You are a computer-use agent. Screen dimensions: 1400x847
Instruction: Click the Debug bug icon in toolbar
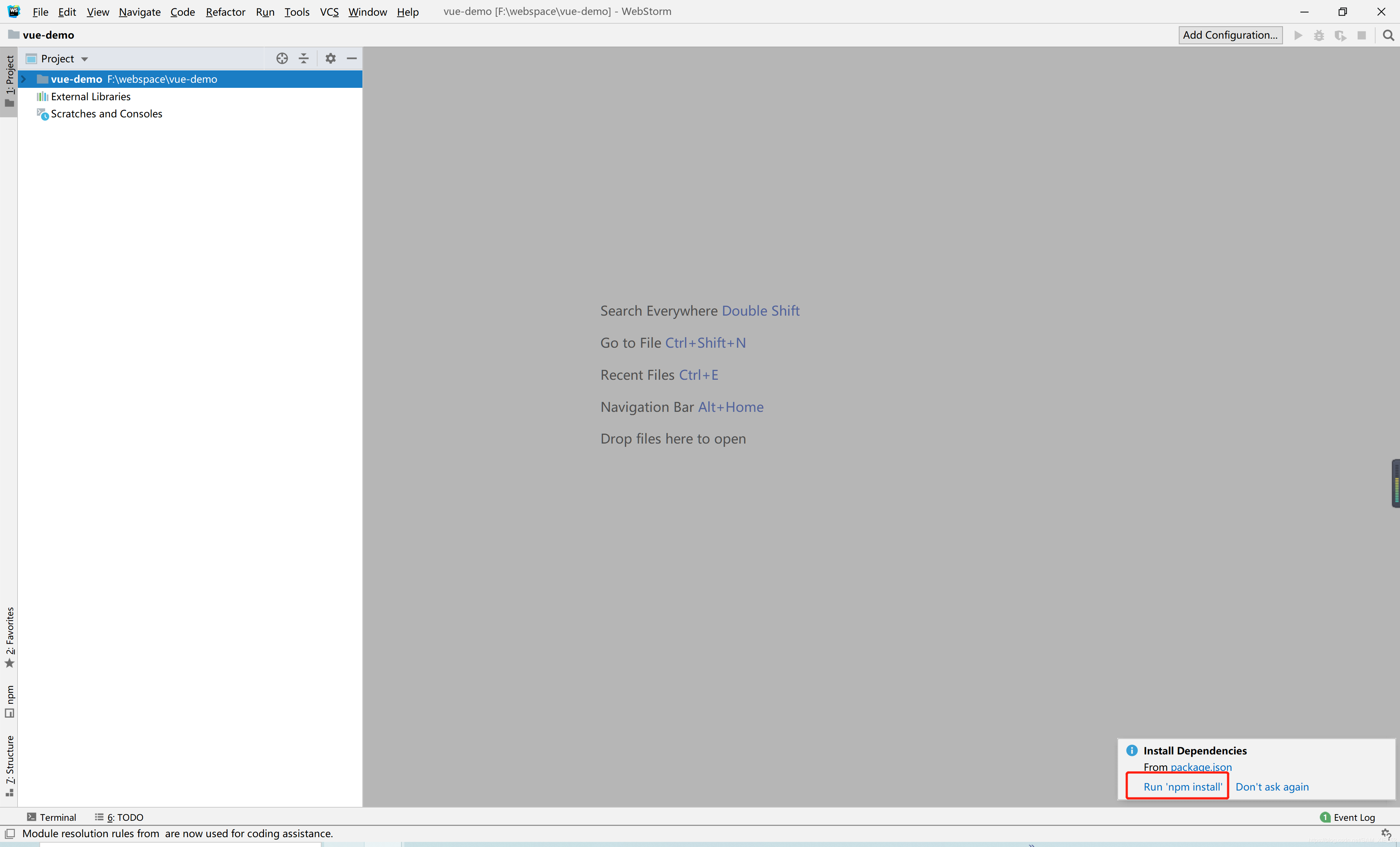click(x=1319, y=35)
